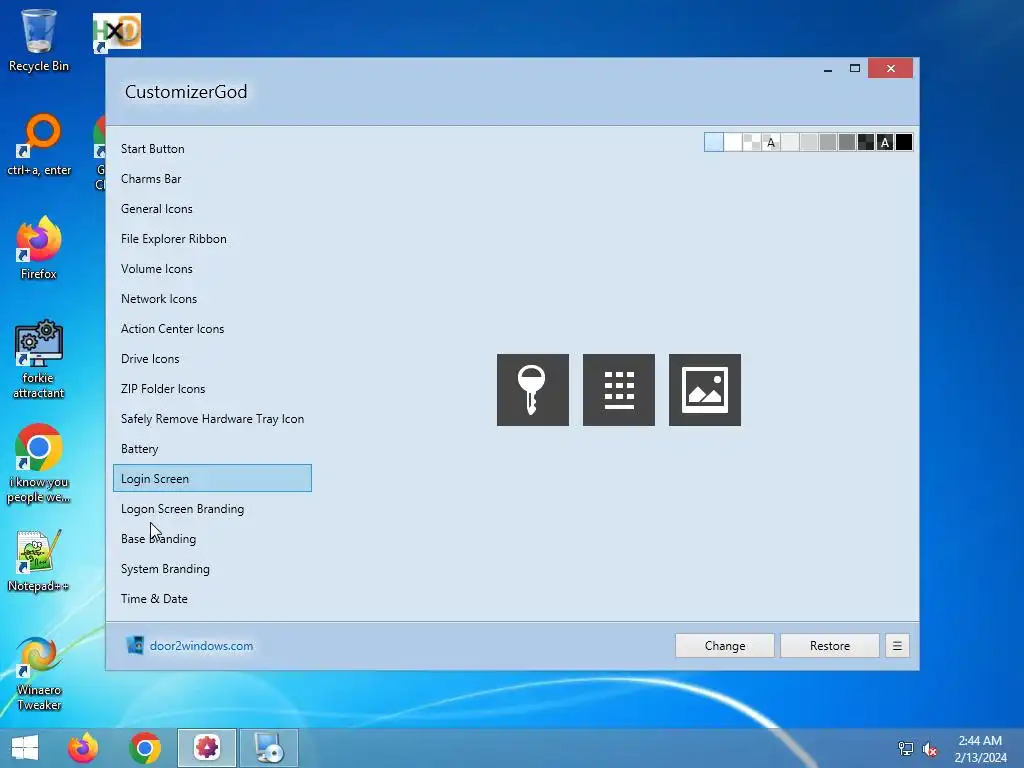Select Start Button category

pos(212,149)
